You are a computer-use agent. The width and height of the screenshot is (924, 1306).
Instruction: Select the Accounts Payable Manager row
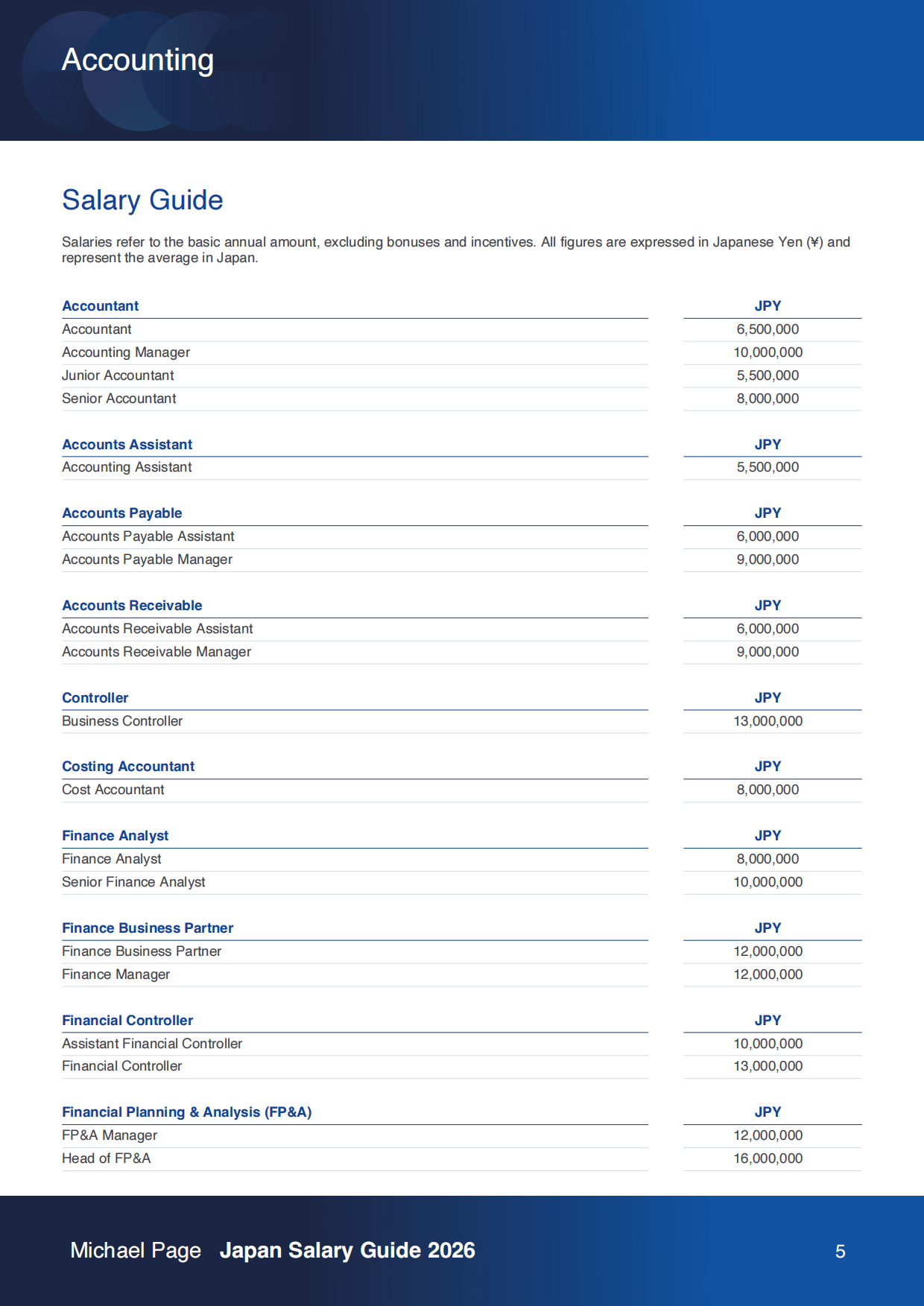click(462, 560)
